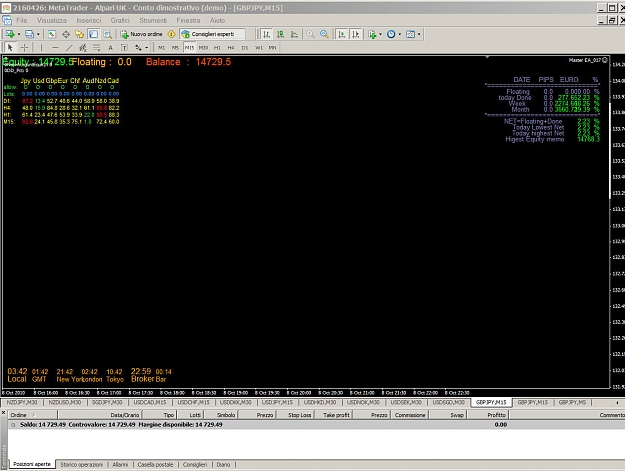Viewport: 625px width, 471px height.
Task: Switch to line chart view
Action: click(295, 34)
